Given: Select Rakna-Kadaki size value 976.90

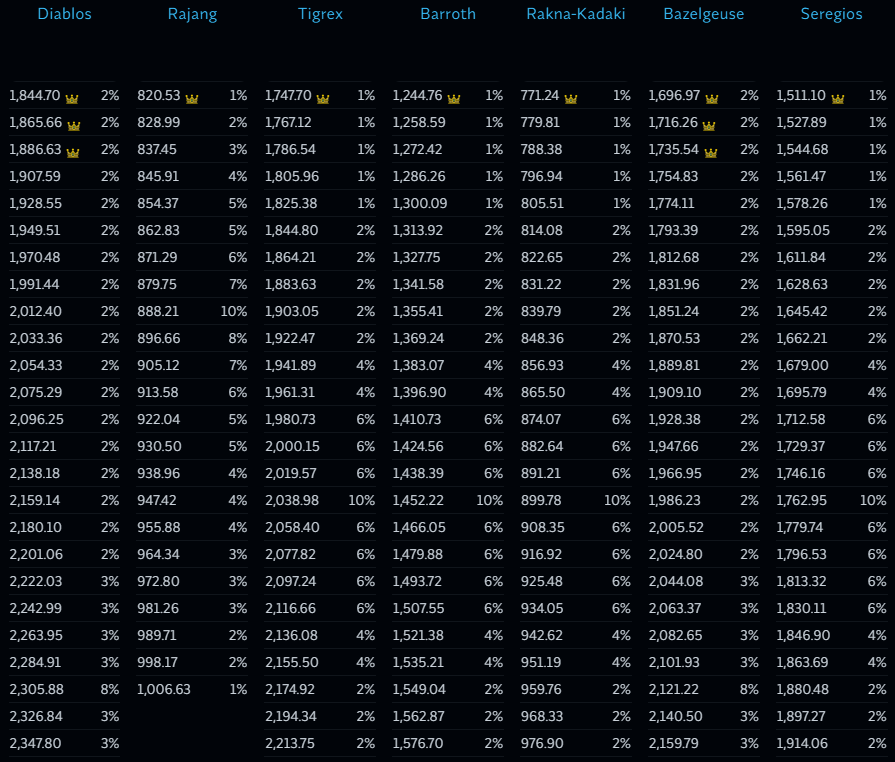Looking at the screenshot, I should click(542, 743).
